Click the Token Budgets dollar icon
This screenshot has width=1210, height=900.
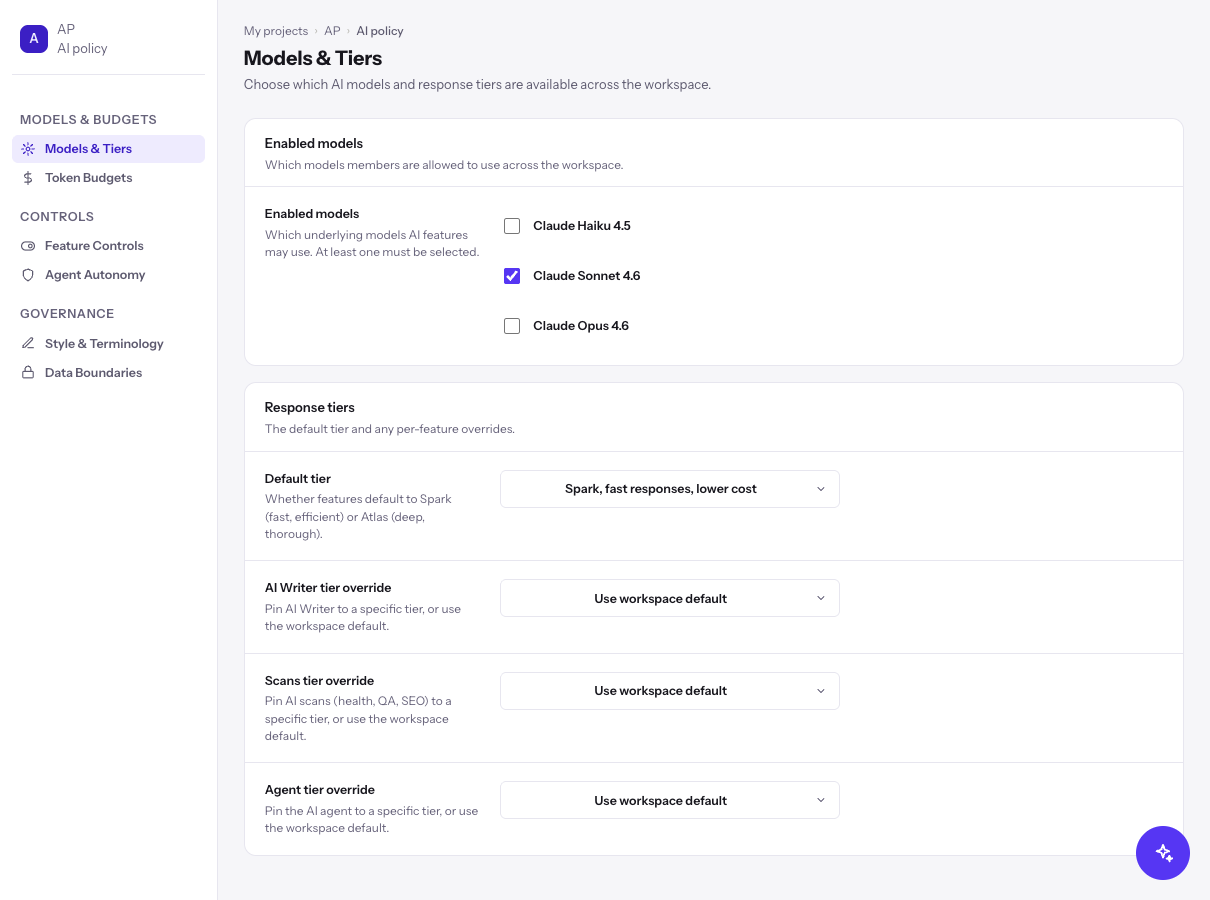click(x=28, y=178)
